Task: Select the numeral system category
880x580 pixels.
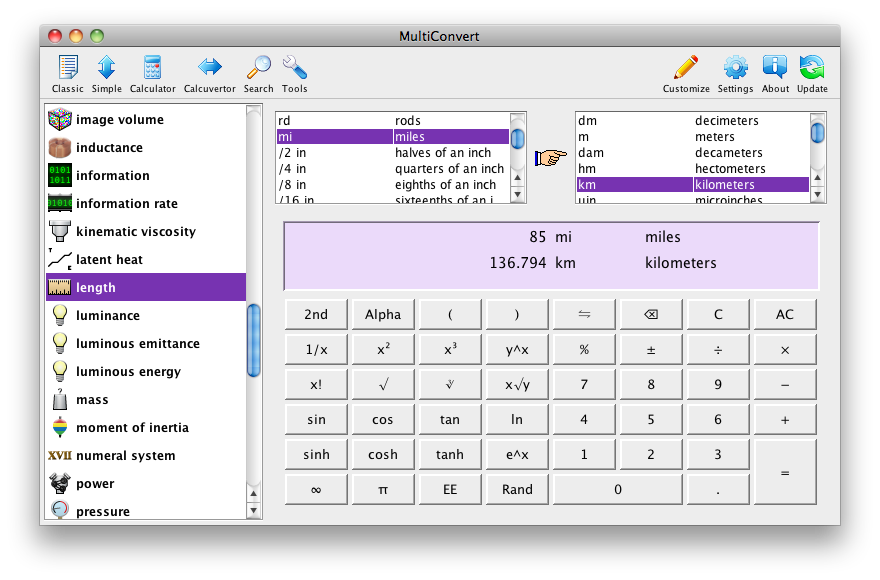Action: 146,456
